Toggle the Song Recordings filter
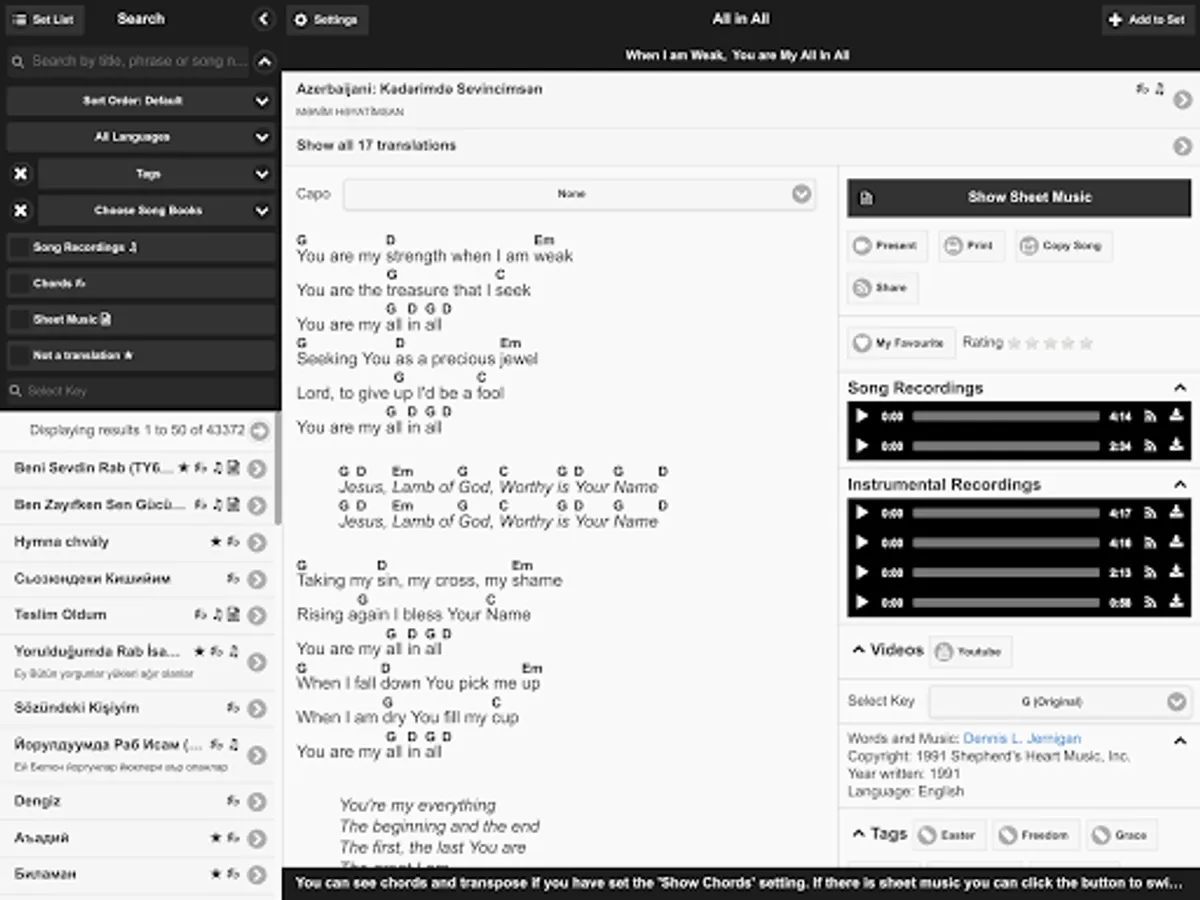Viewport: 1200px width, 900px height. click(x=140, y=247)
